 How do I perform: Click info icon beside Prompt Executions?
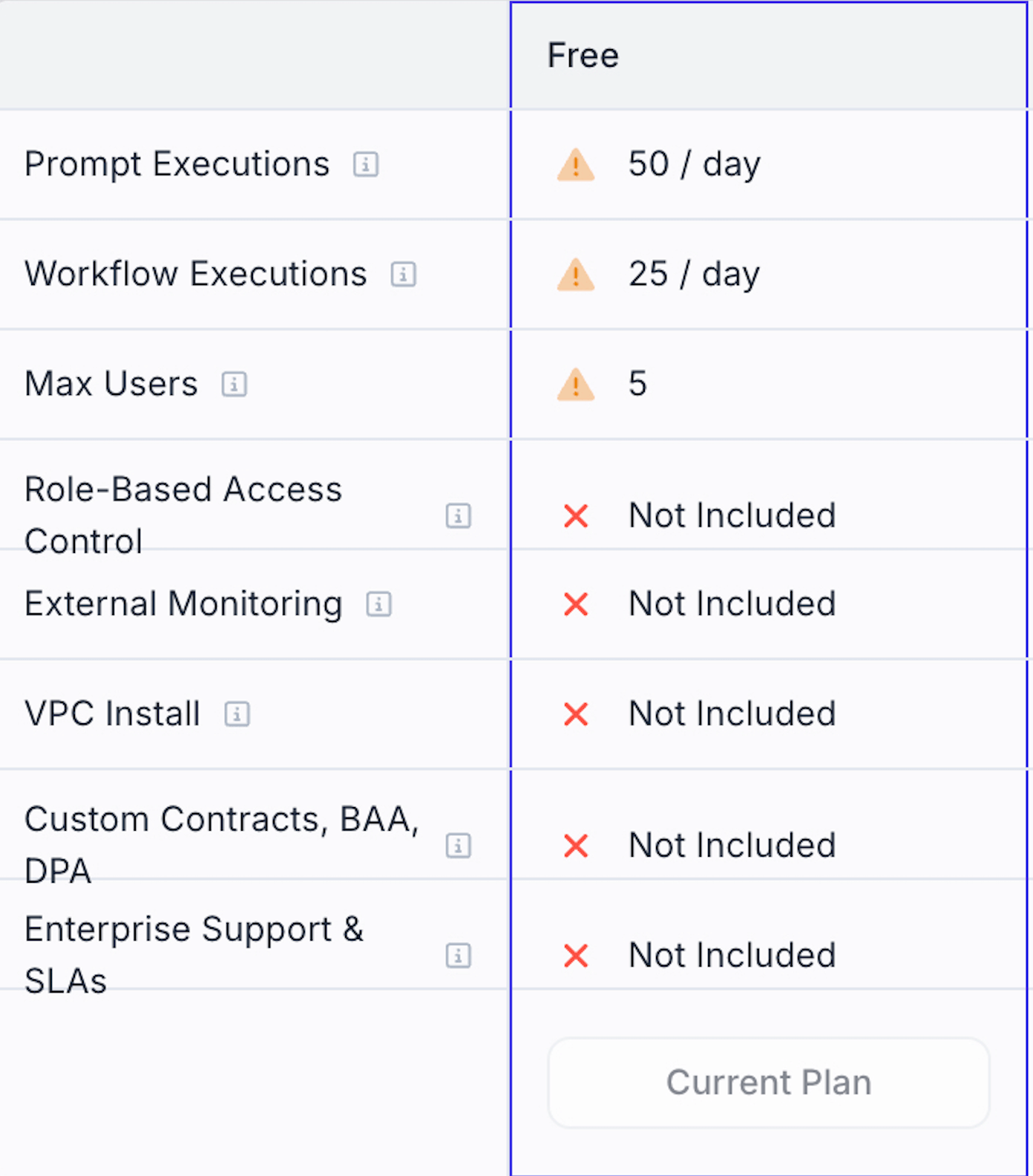pos(365,164)
